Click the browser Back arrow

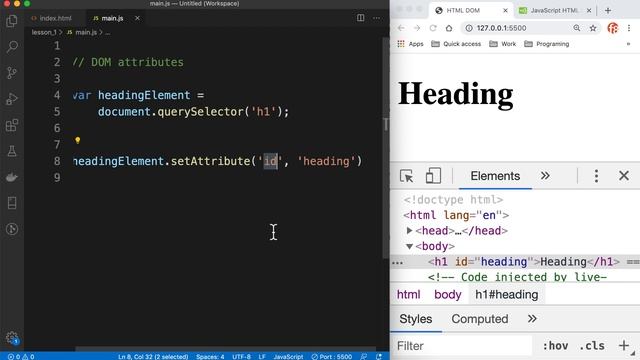[401, 28]
